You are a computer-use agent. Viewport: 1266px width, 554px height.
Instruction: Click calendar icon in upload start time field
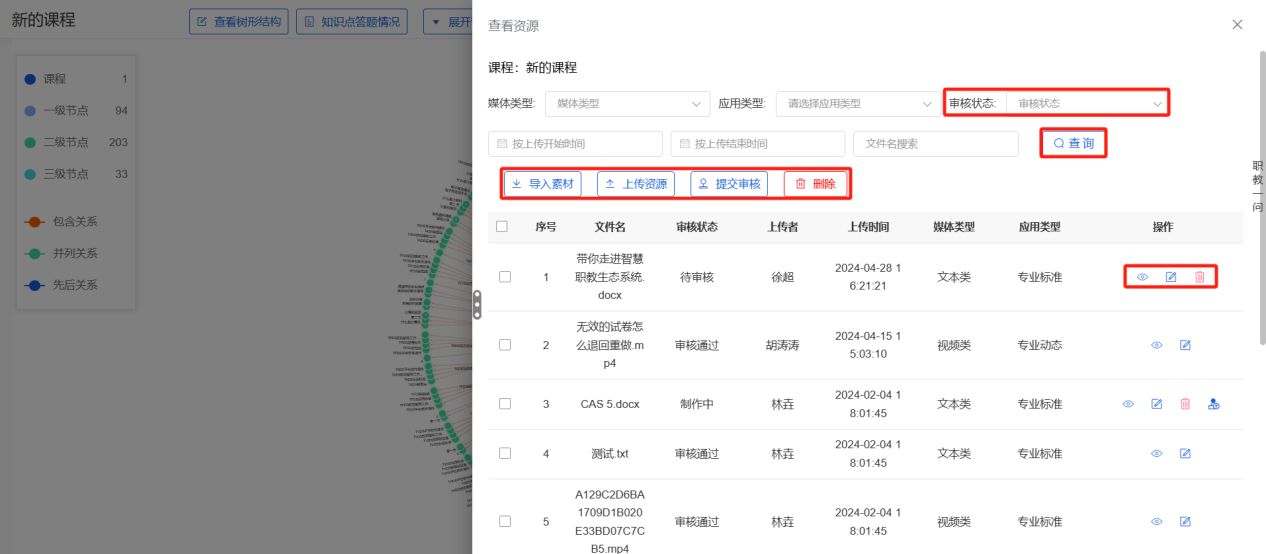[502, 144]
